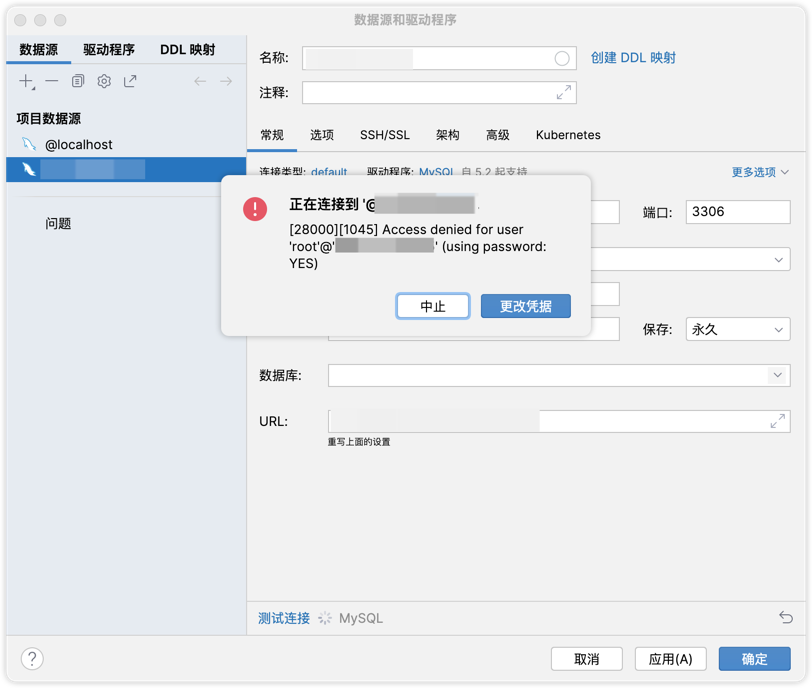The width and height of the screenshot is (812, 688).
Task: Click the revert changes undo icon
Action: pyautogui.click(x=786, y=618)
